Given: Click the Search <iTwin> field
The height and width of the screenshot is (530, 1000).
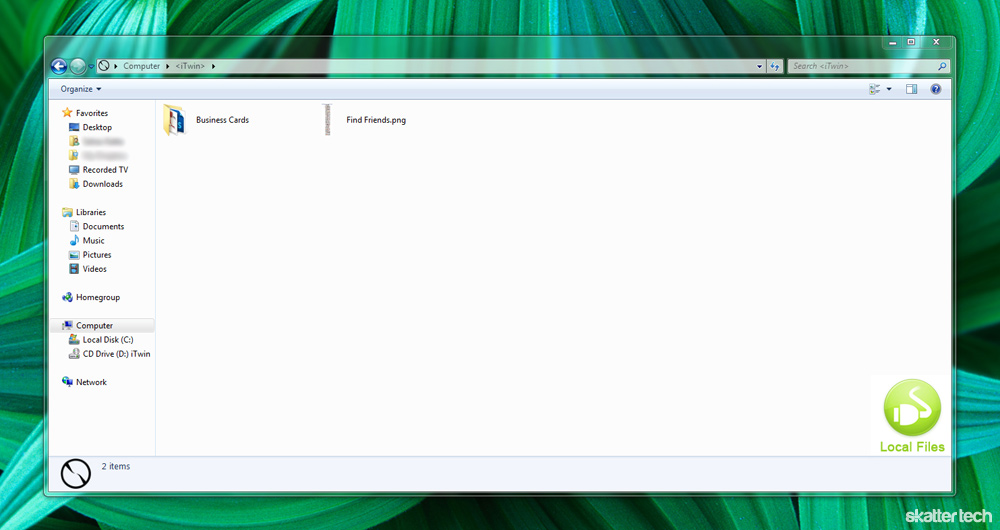Looking at the screenshot, I should click(x=868, y=66).
